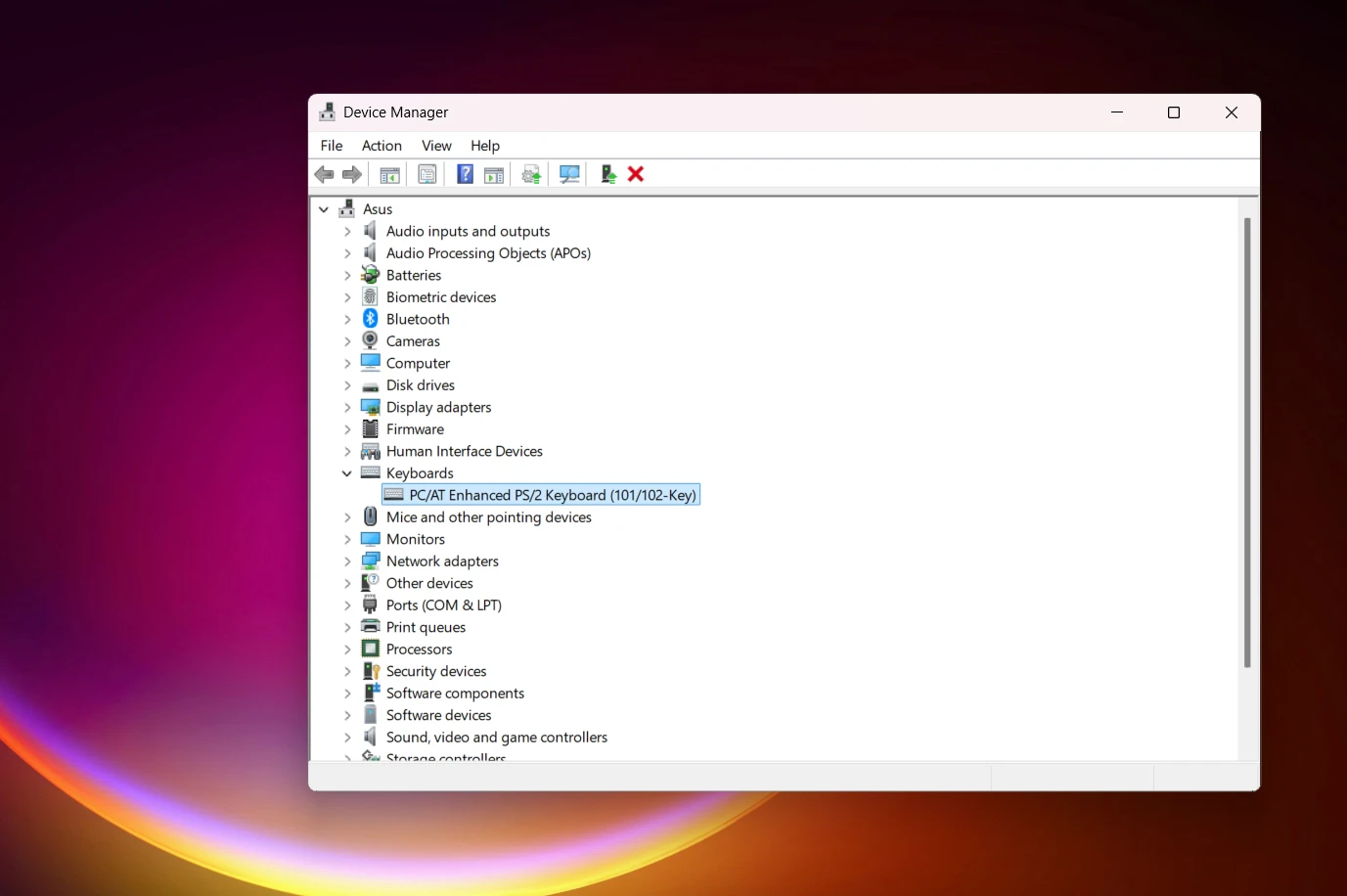Expand Human Interface Devices chevron
This screenshot has height=896, width=1347.
[x=347, y=452]
